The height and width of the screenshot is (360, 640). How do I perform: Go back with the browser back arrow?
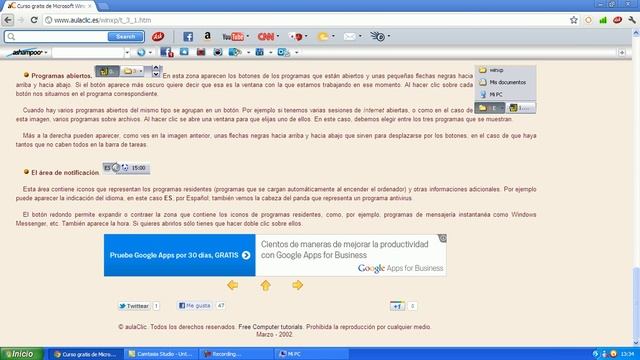[8, 20]
